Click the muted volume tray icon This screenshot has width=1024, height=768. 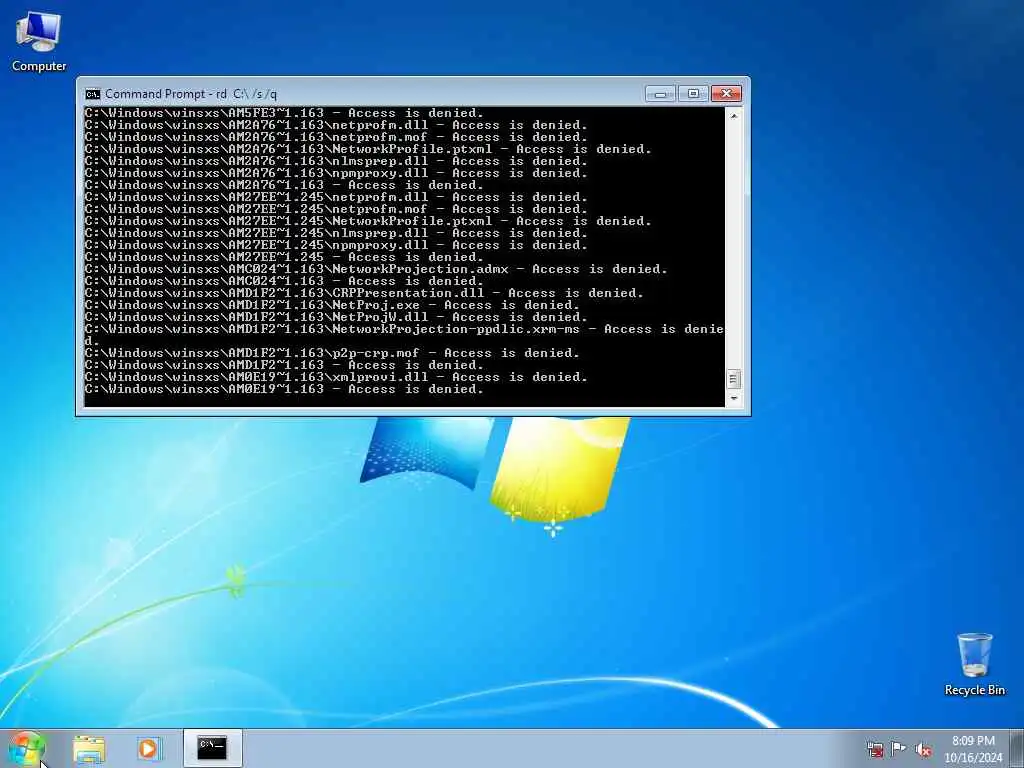(x=923, y=749)
